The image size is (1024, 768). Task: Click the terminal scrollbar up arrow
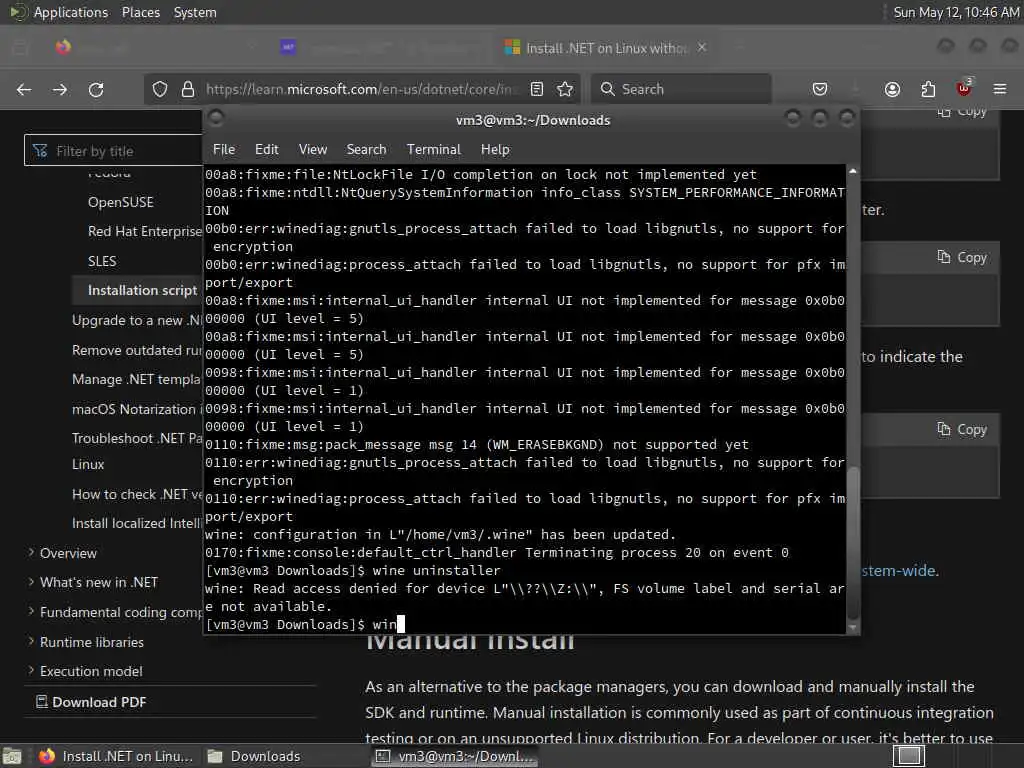[852, 171]
